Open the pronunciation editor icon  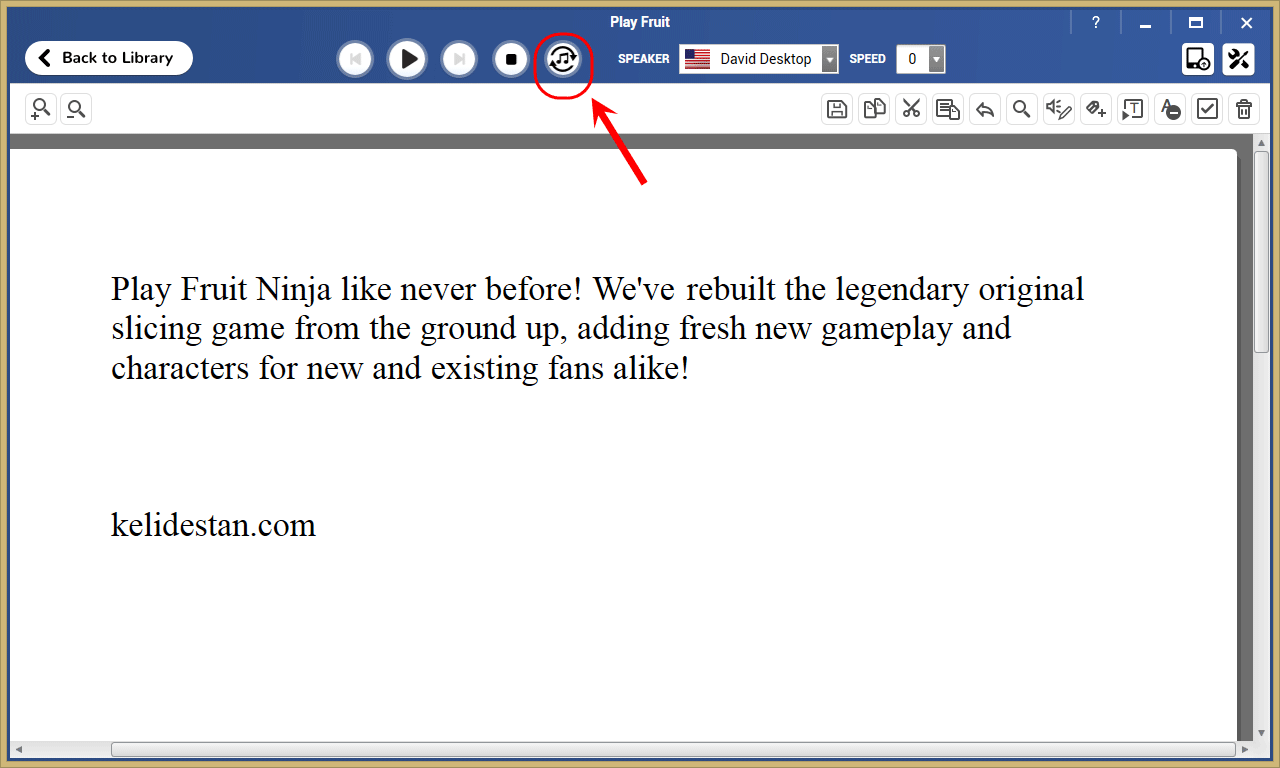1058,109
